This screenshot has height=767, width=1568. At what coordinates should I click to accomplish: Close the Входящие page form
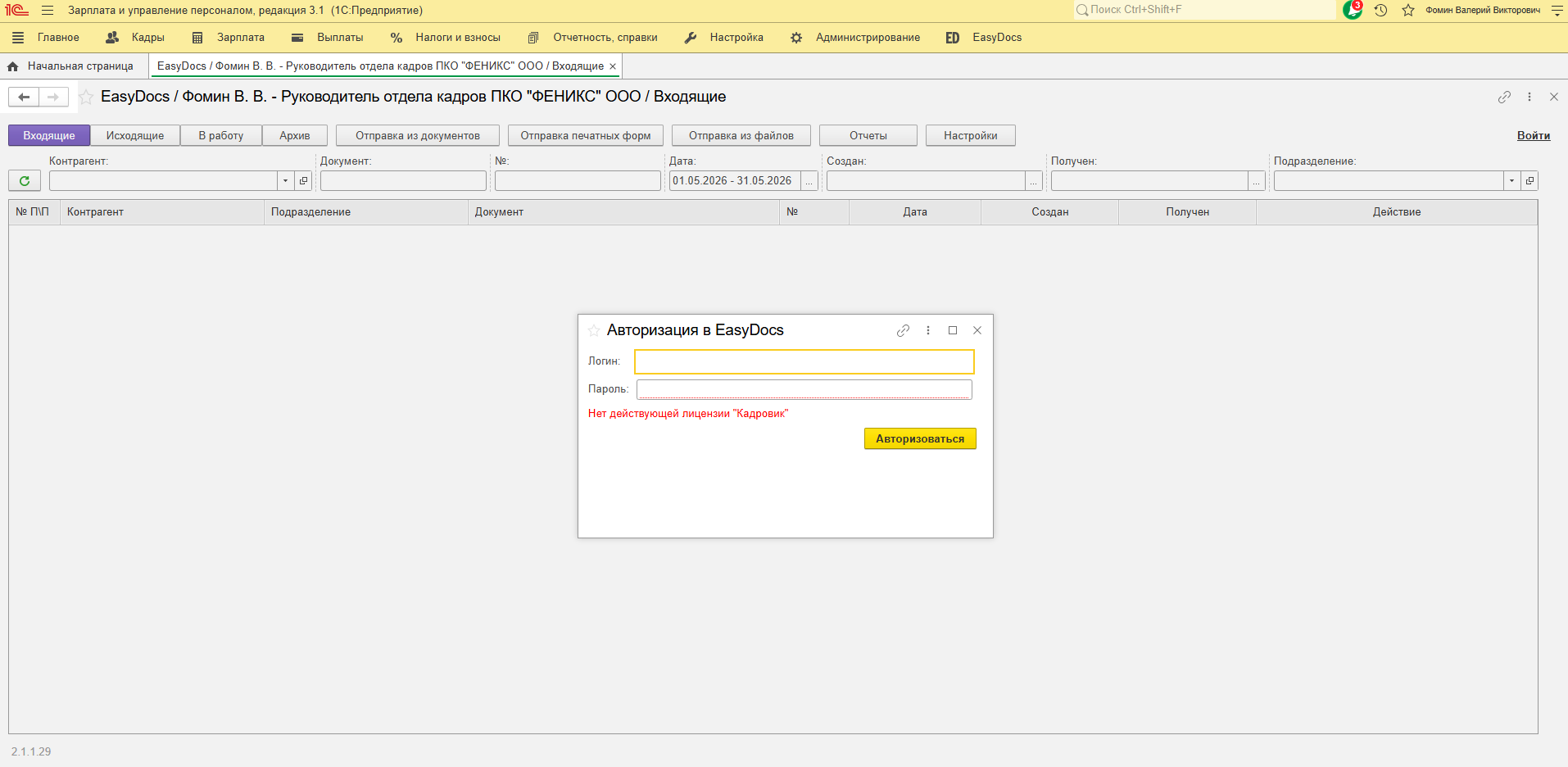pyautogui.click(x=1554, y=97)
